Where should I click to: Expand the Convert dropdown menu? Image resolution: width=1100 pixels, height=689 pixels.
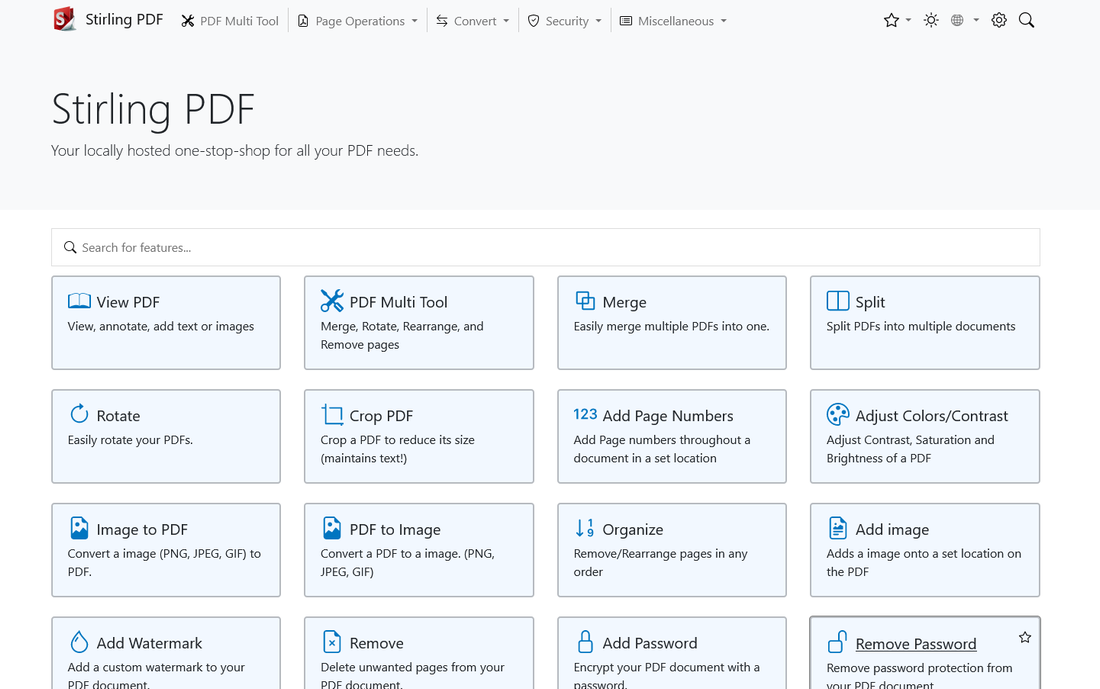point(472,21)
